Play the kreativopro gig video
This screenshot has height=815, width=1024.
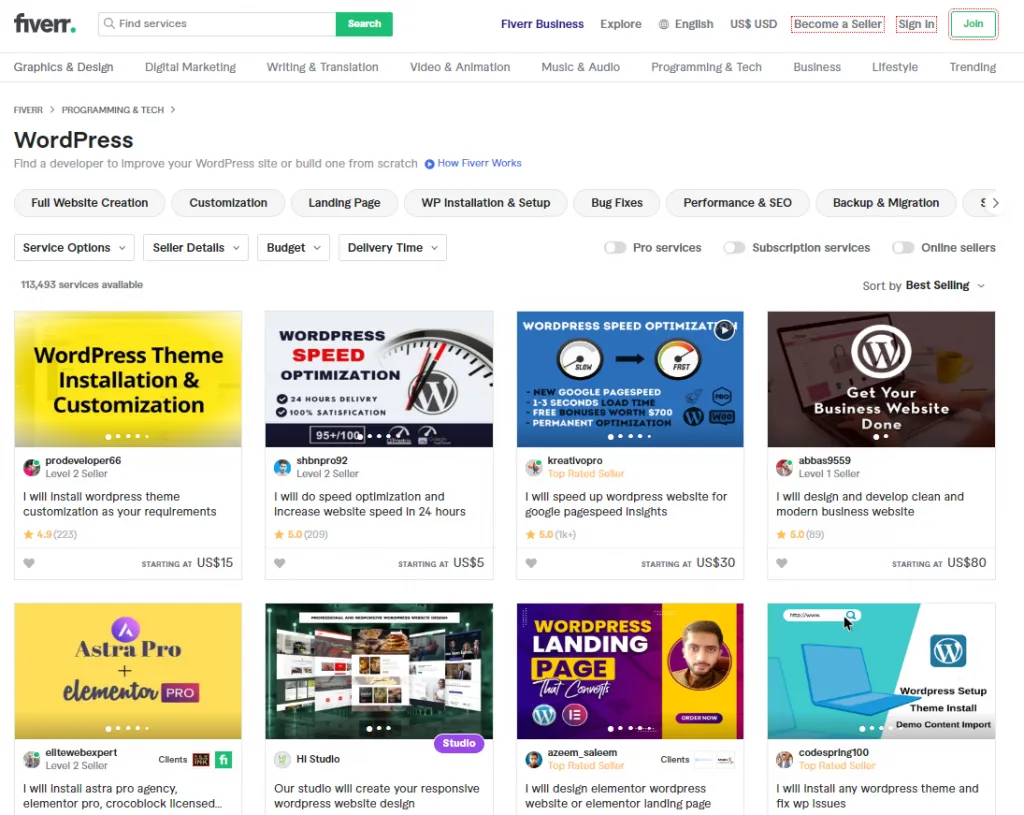coord(724,330)
